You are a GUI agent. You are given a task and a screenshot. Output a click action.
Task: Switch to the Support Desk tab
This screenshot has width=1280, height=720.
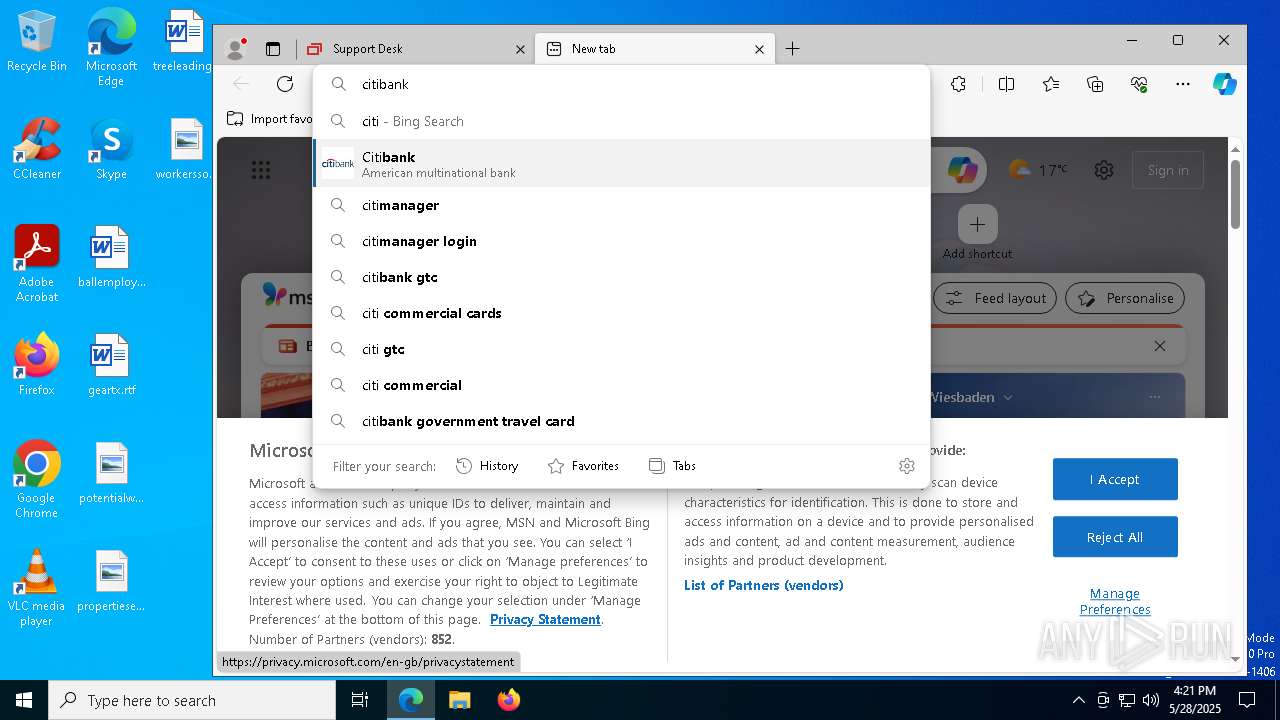pos(416,48)
